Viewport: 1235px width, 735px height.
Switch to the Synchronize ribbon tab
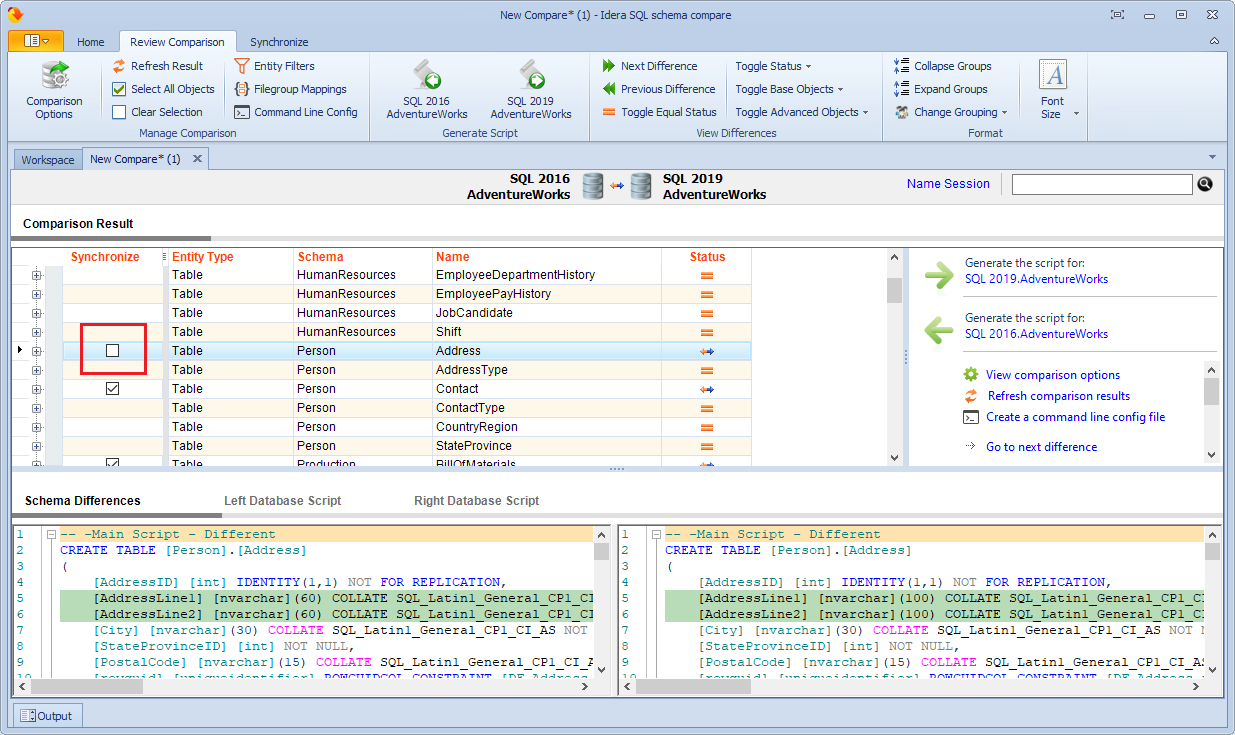tap(279, 42)
